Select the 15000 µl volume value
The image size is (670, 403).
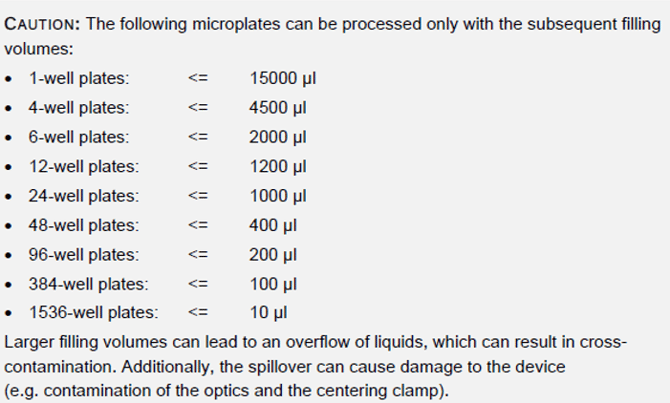click(282, 79)
